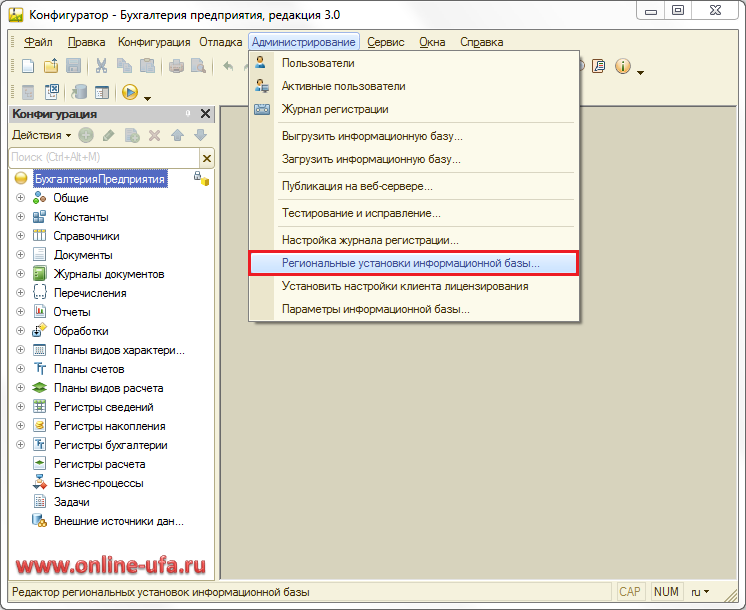Close the Конфигурация panel

tap(206, 114)
